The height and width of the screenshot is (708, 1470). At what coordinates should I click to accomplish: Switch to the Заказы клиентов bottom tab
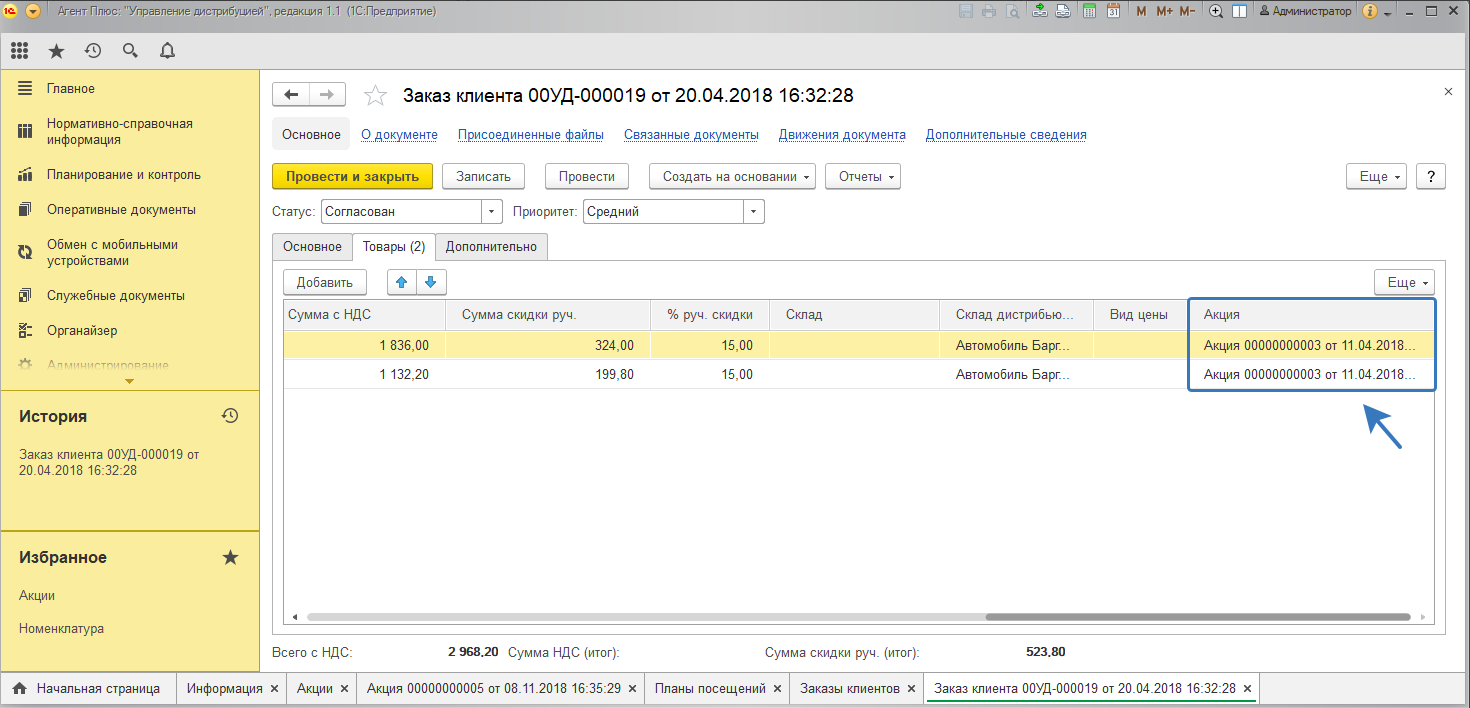pyautogui.click(x=849, y=689)
